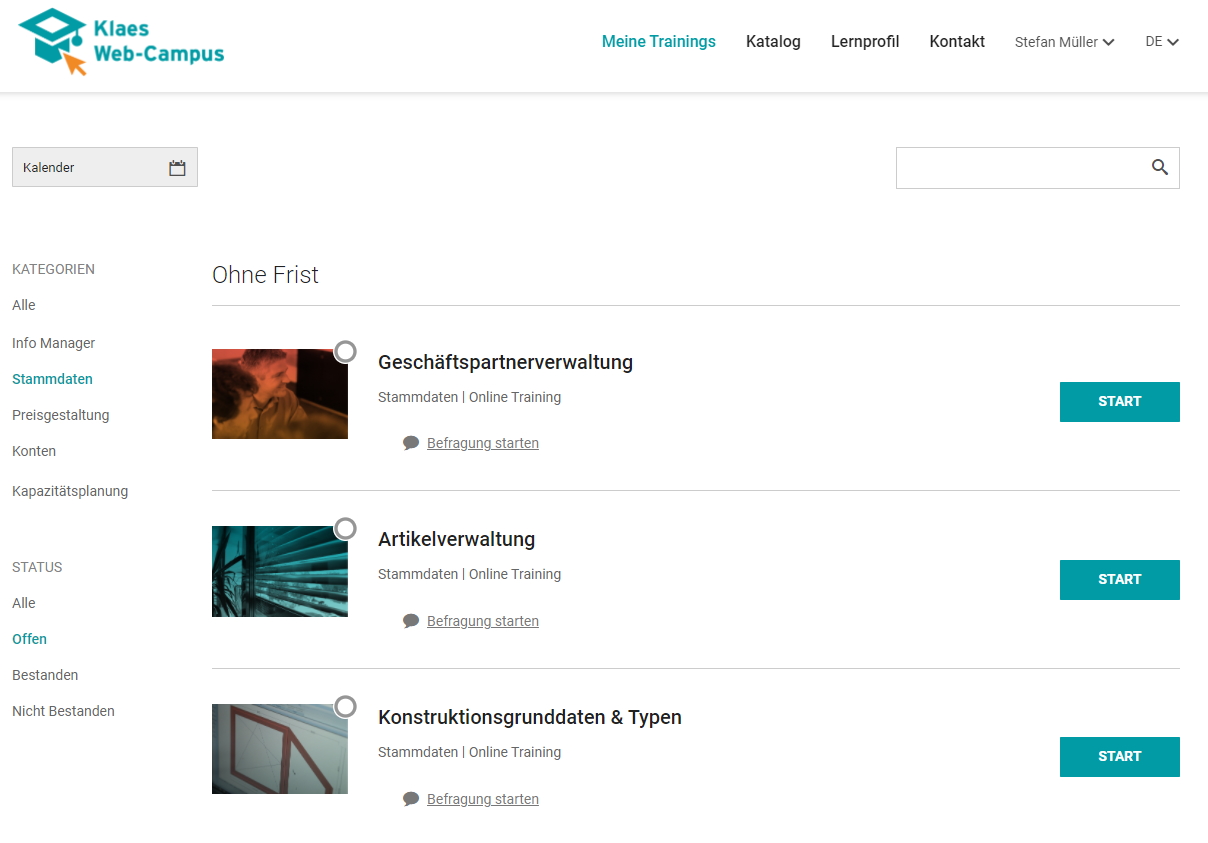The height and width of the screenshot is (843, 1208).
Task: Click status circle on Artikelverwaltung thumbnail
Action: 345,528
